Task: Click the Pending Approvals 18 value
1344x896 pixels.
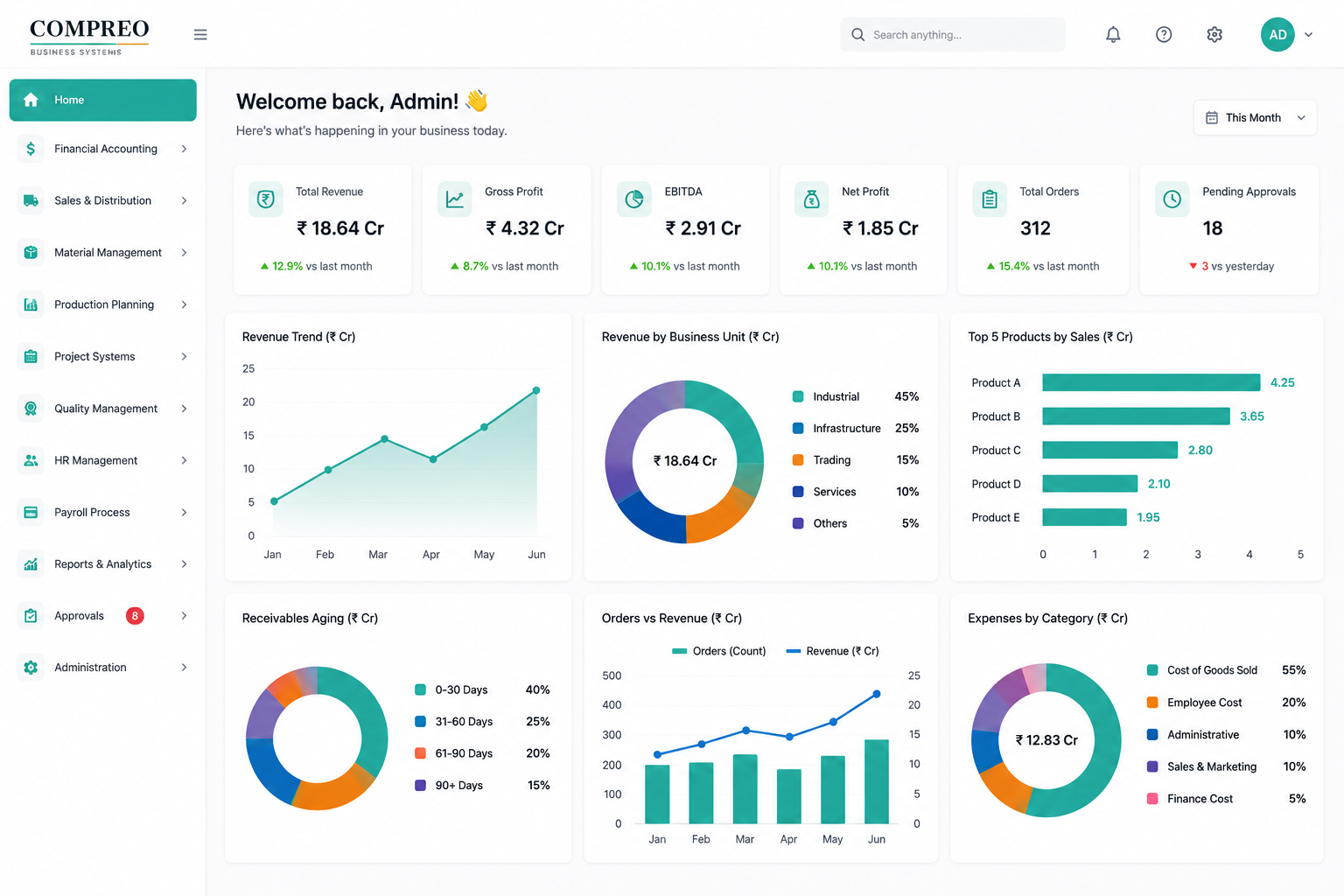Action: tap(1212, 228)
